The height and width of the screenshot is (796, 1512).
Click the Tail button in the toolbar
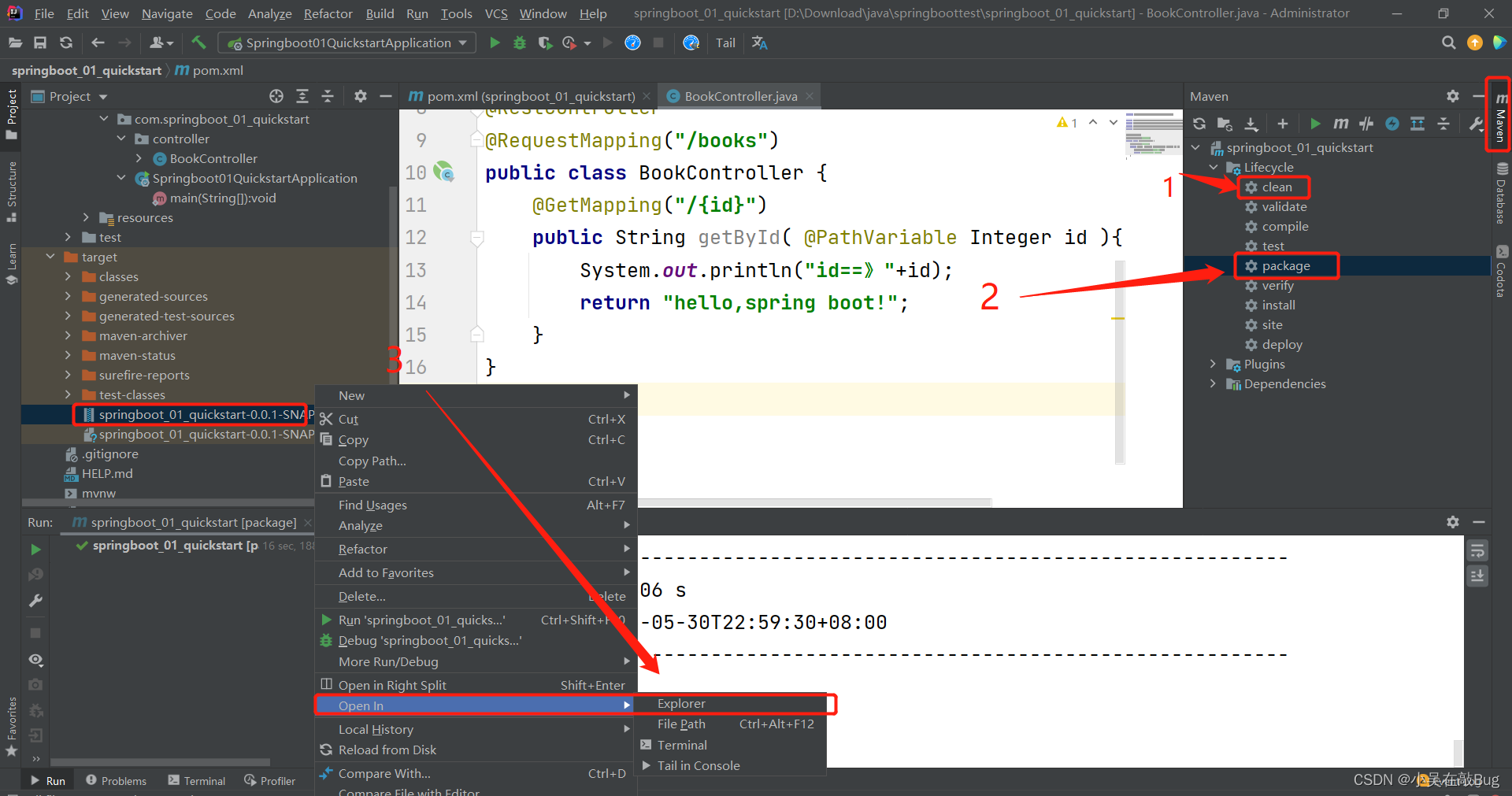[x=725, y=43]
